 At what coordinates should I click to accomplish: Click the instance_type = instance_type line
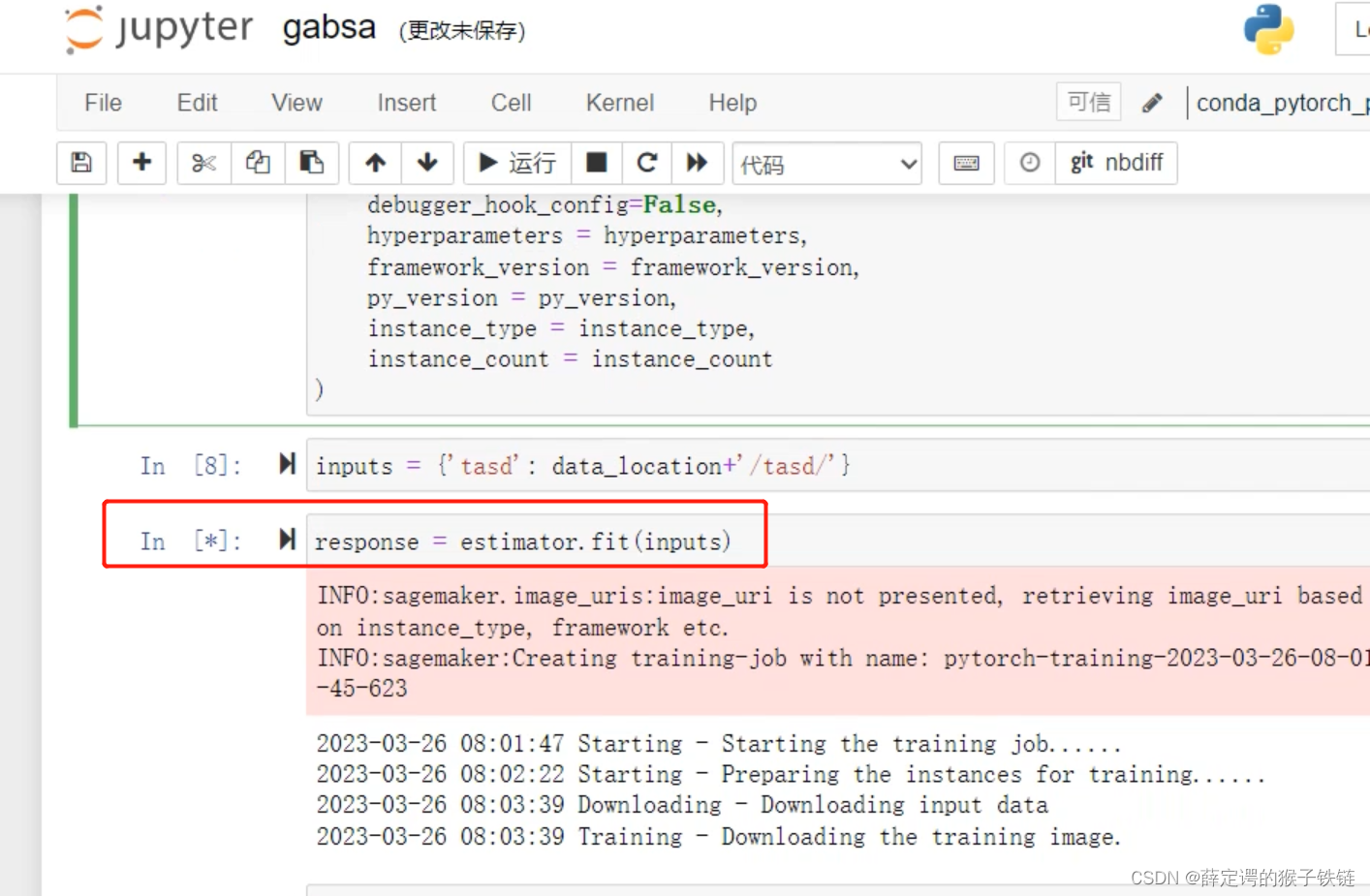click(560, 328)
